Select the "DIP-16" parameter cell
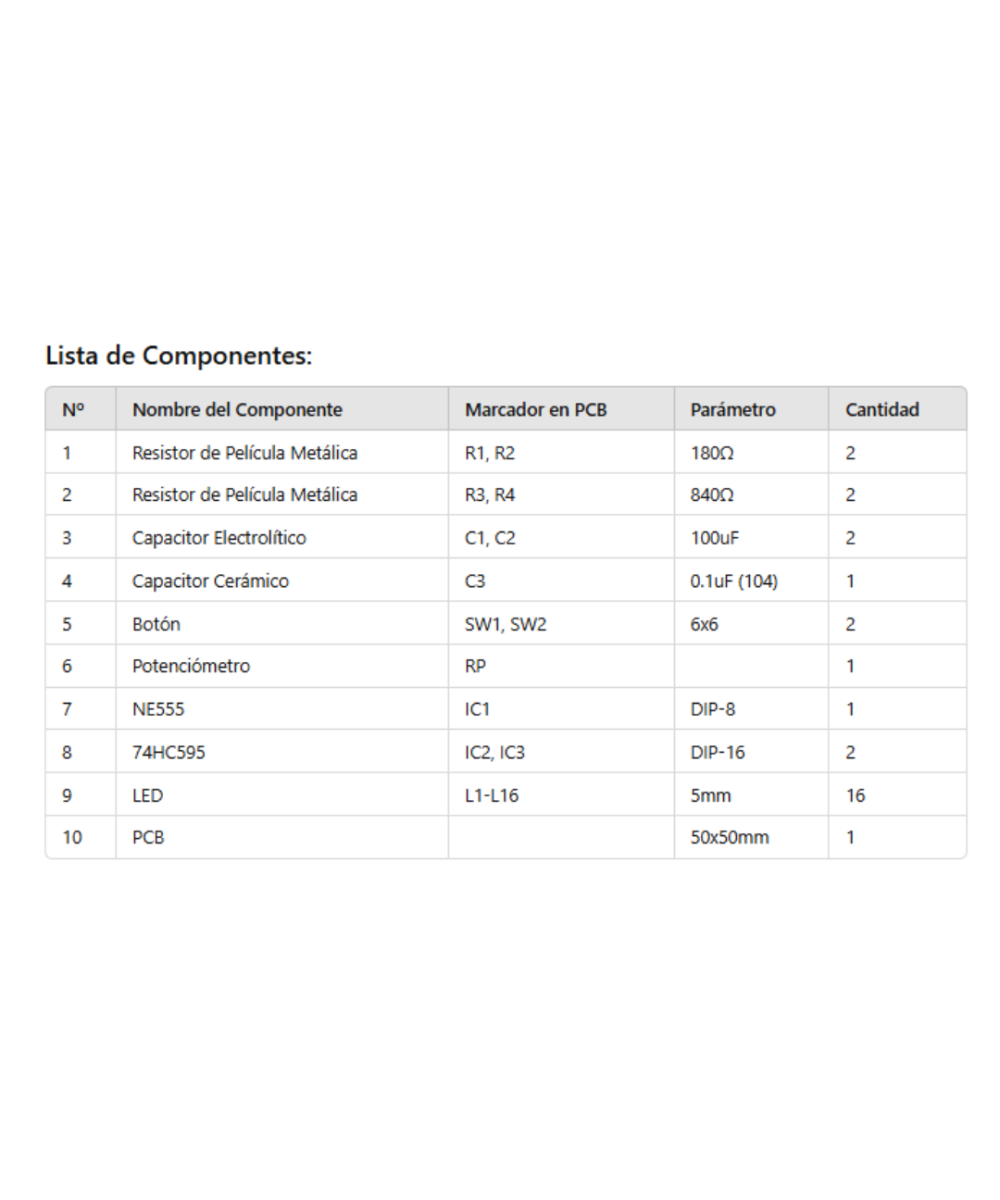Image resolution: width=1000 pixels, height=1200 pixels. pyautogui.click(x=717, y=752)
